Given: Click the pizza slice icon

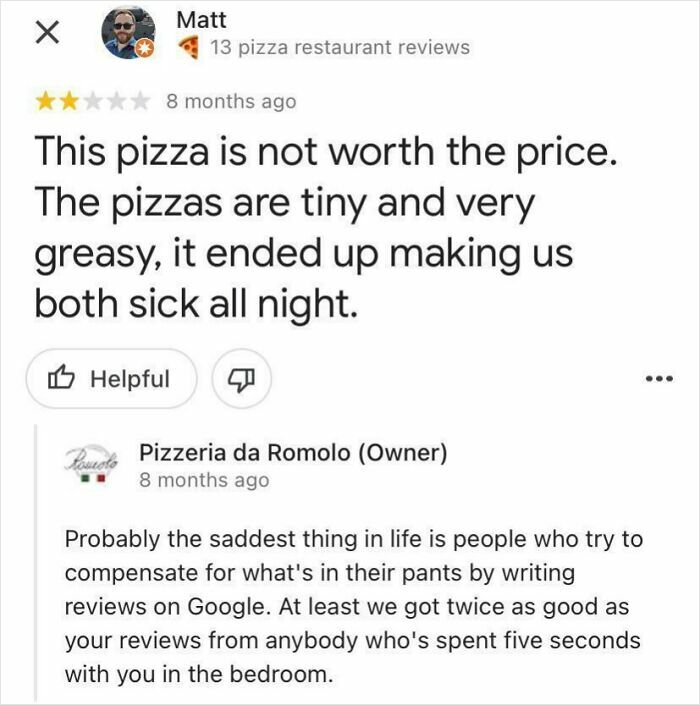Looking at the screenshot, I should (x=188, y=46).
